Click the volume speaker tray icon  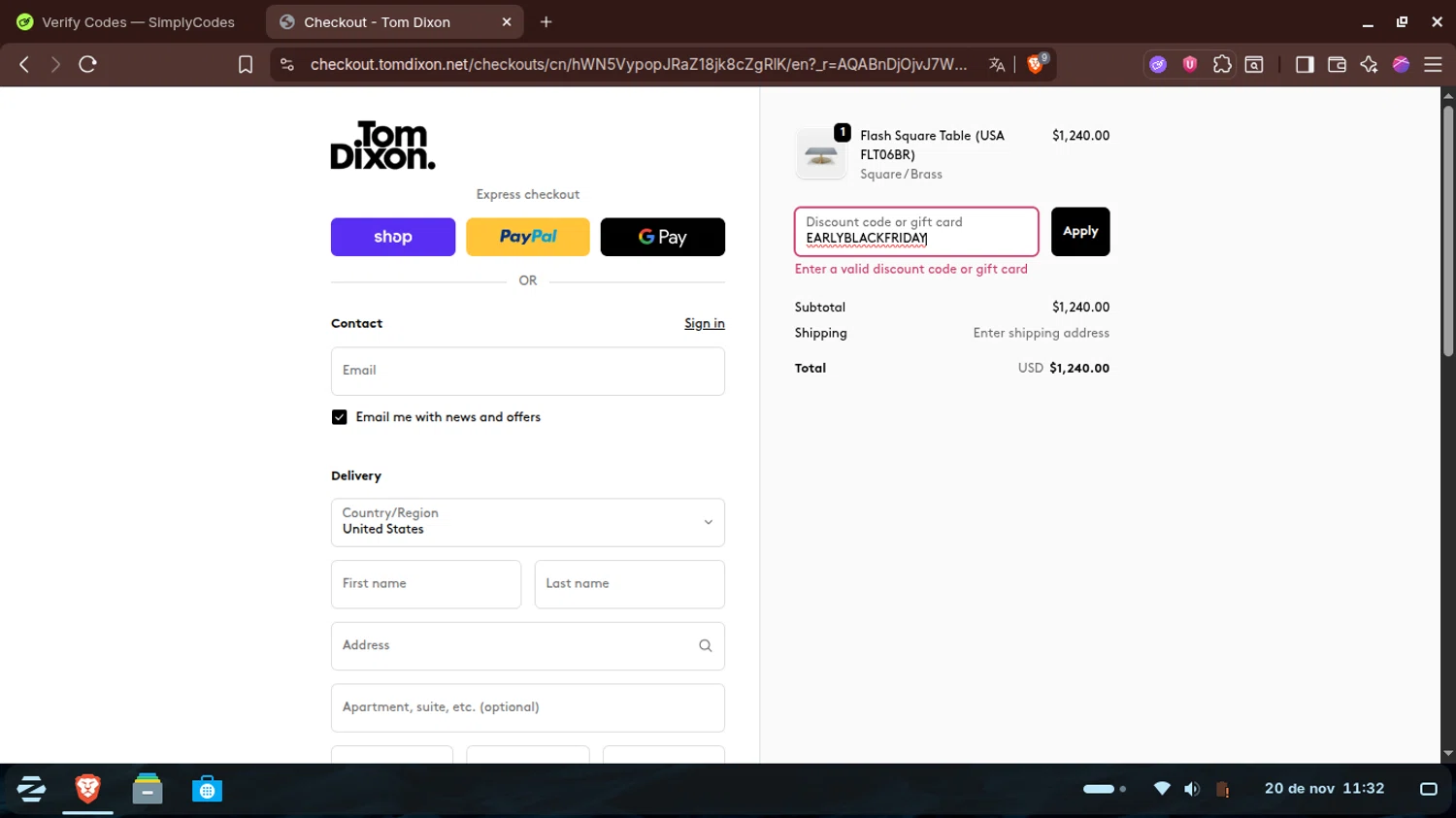click(x=1192, y=789)
